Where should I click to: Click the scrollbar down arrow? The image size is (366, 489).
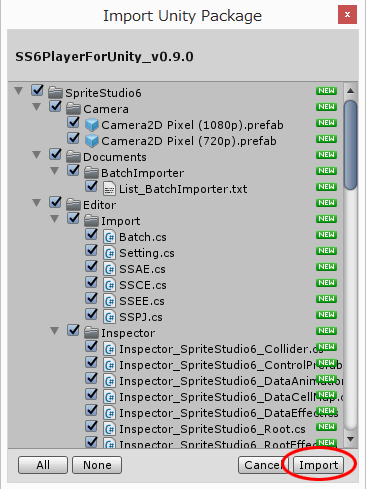[350, 439]
